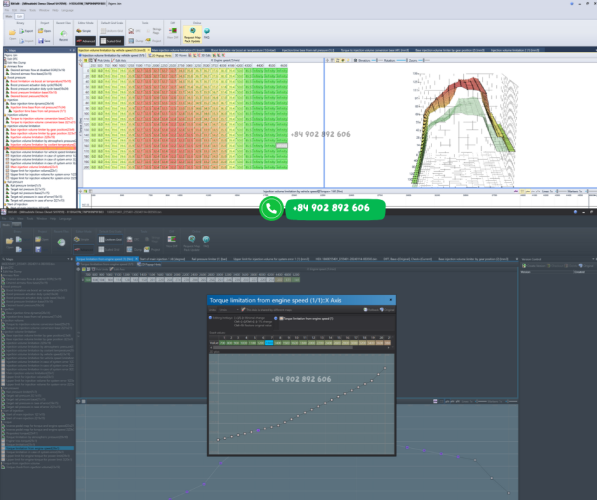Viewport: 597px width, 500px height.
Task: Select the Torque limitation map radio in dialog
Action: coord(276,318)
